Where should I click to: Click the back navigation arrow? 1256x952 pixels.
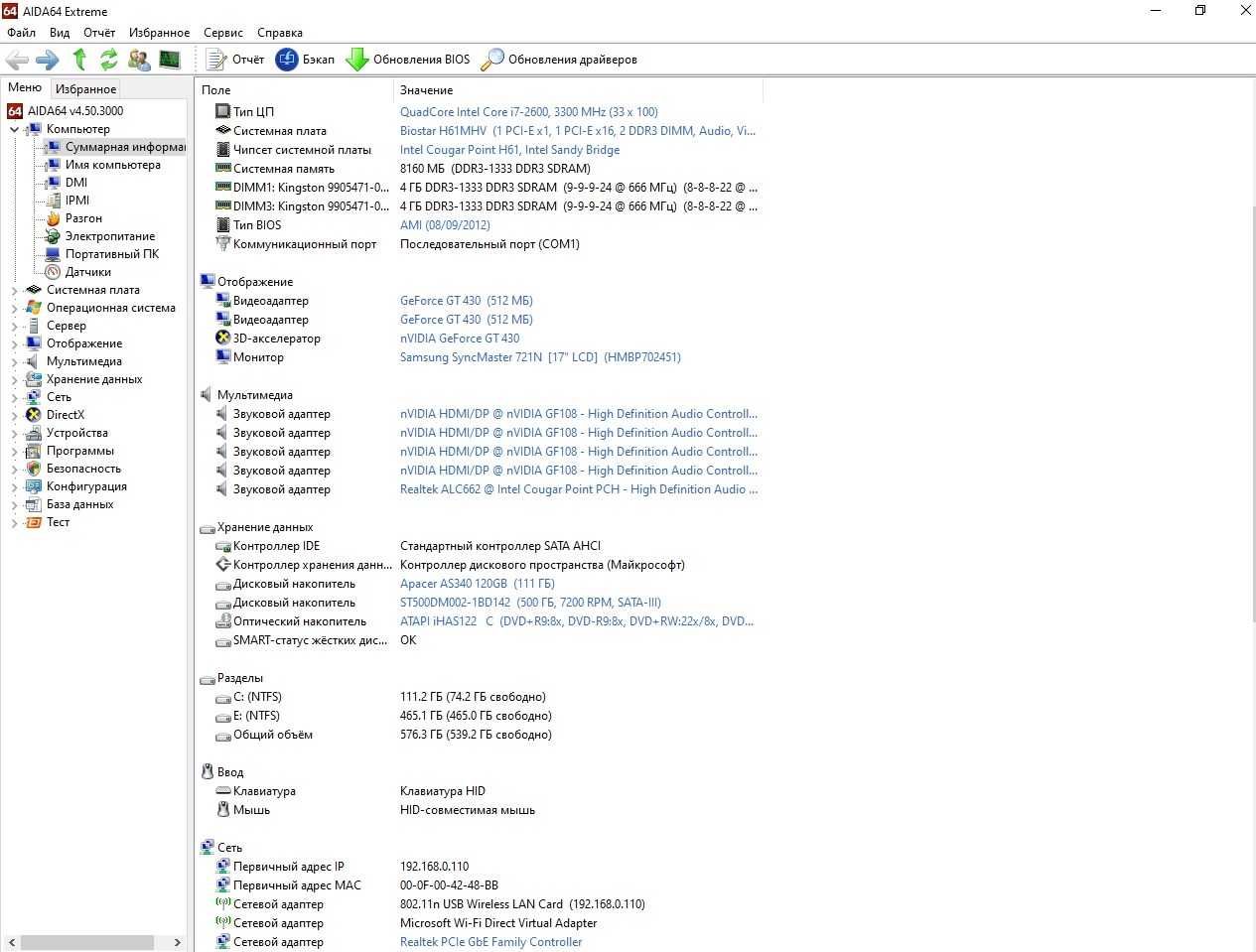pyautogui.click(x=17, y=60)
